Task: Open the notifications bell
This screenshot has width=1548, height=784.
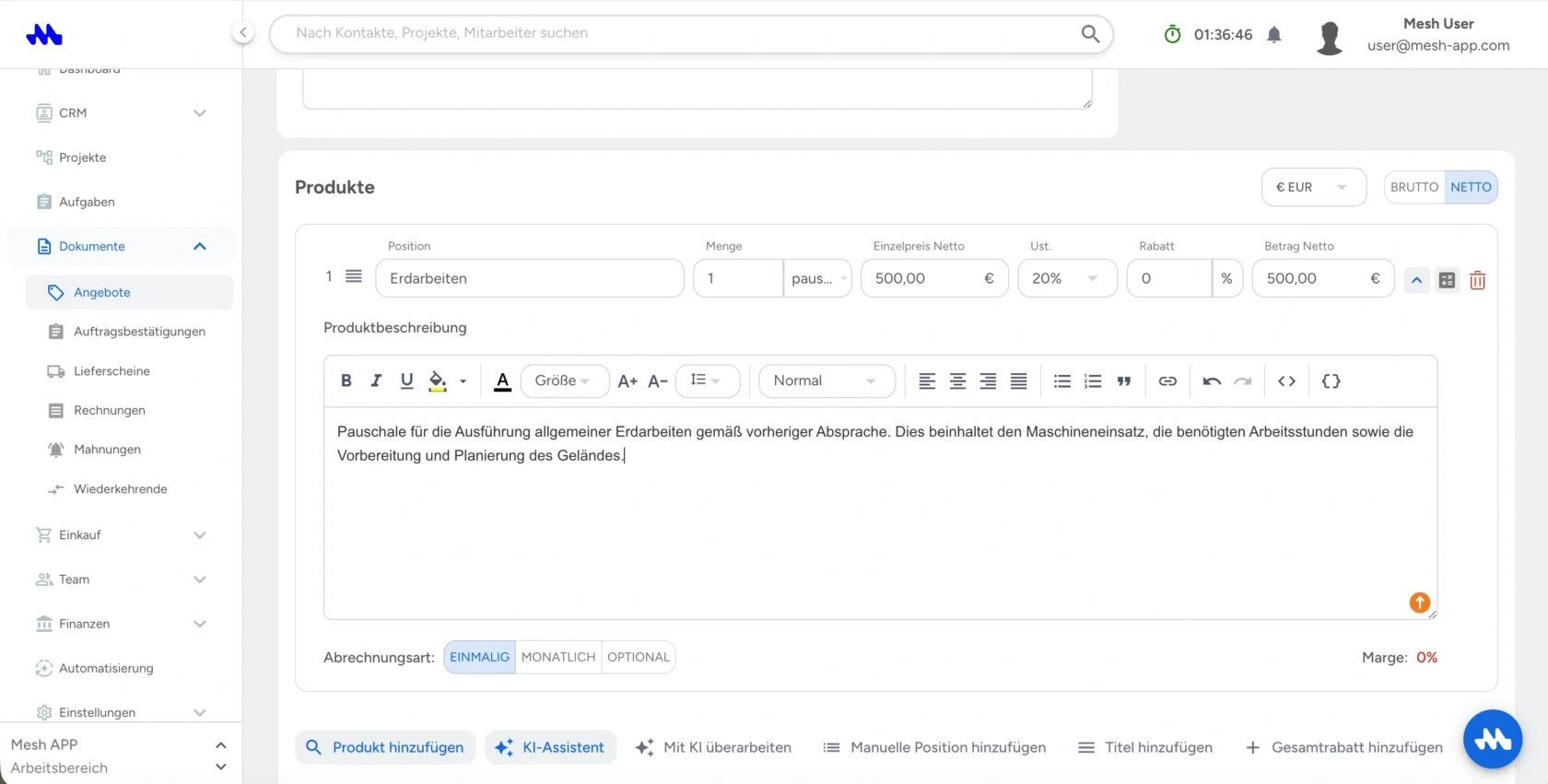Action: [x=1273, y=35]
